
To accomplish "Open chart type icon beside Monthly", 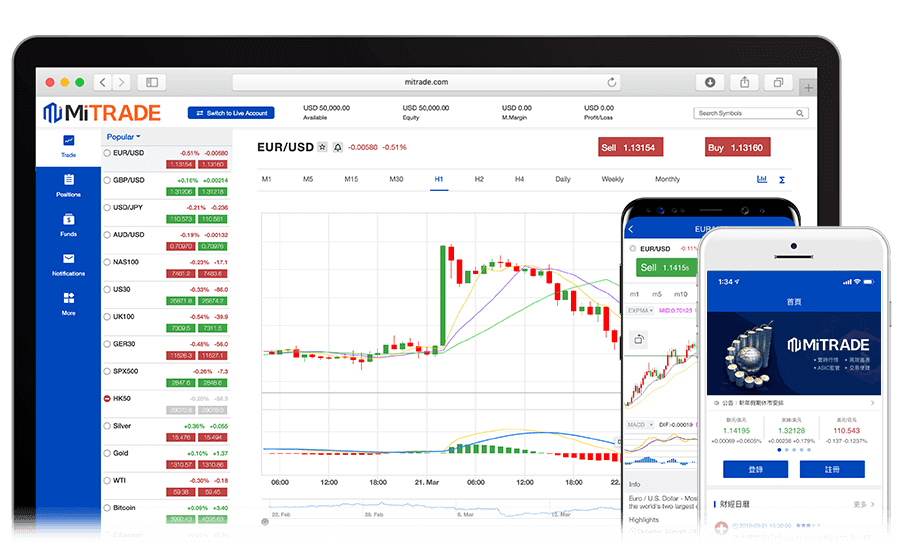I will (x=762, y=180).
